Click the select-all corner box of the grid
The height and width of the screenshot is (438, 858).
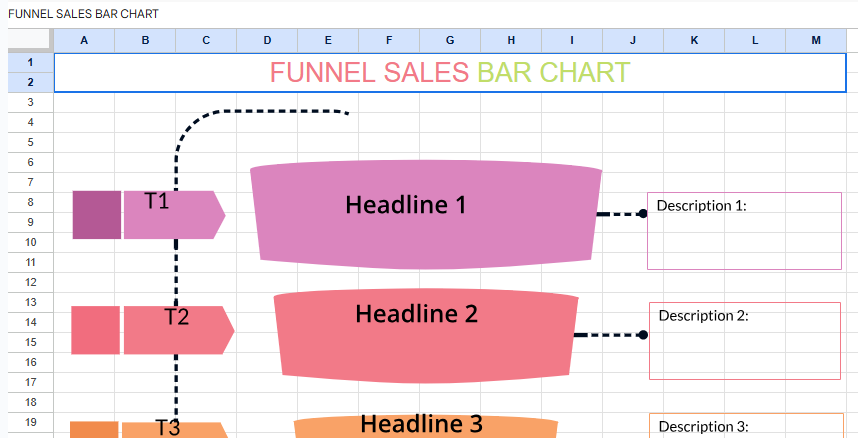coord(29,40)
